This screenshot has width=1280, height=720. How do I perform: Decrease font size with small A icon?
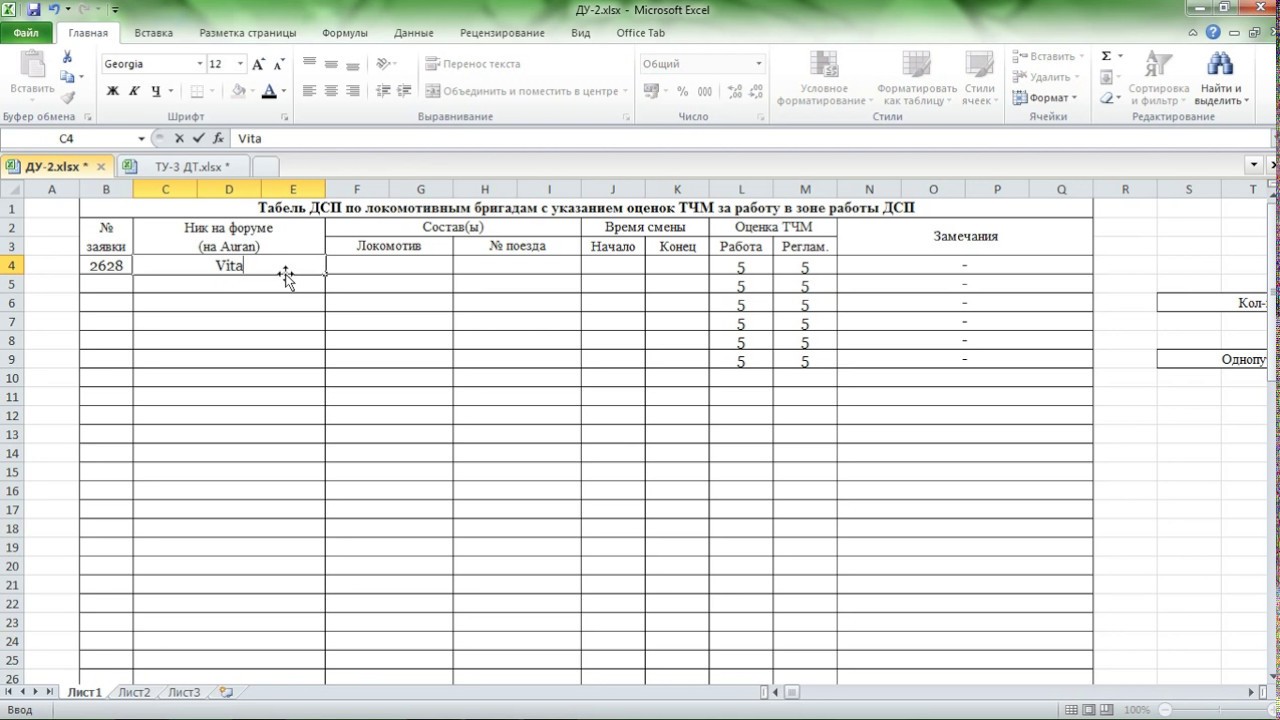click(278, 64)
